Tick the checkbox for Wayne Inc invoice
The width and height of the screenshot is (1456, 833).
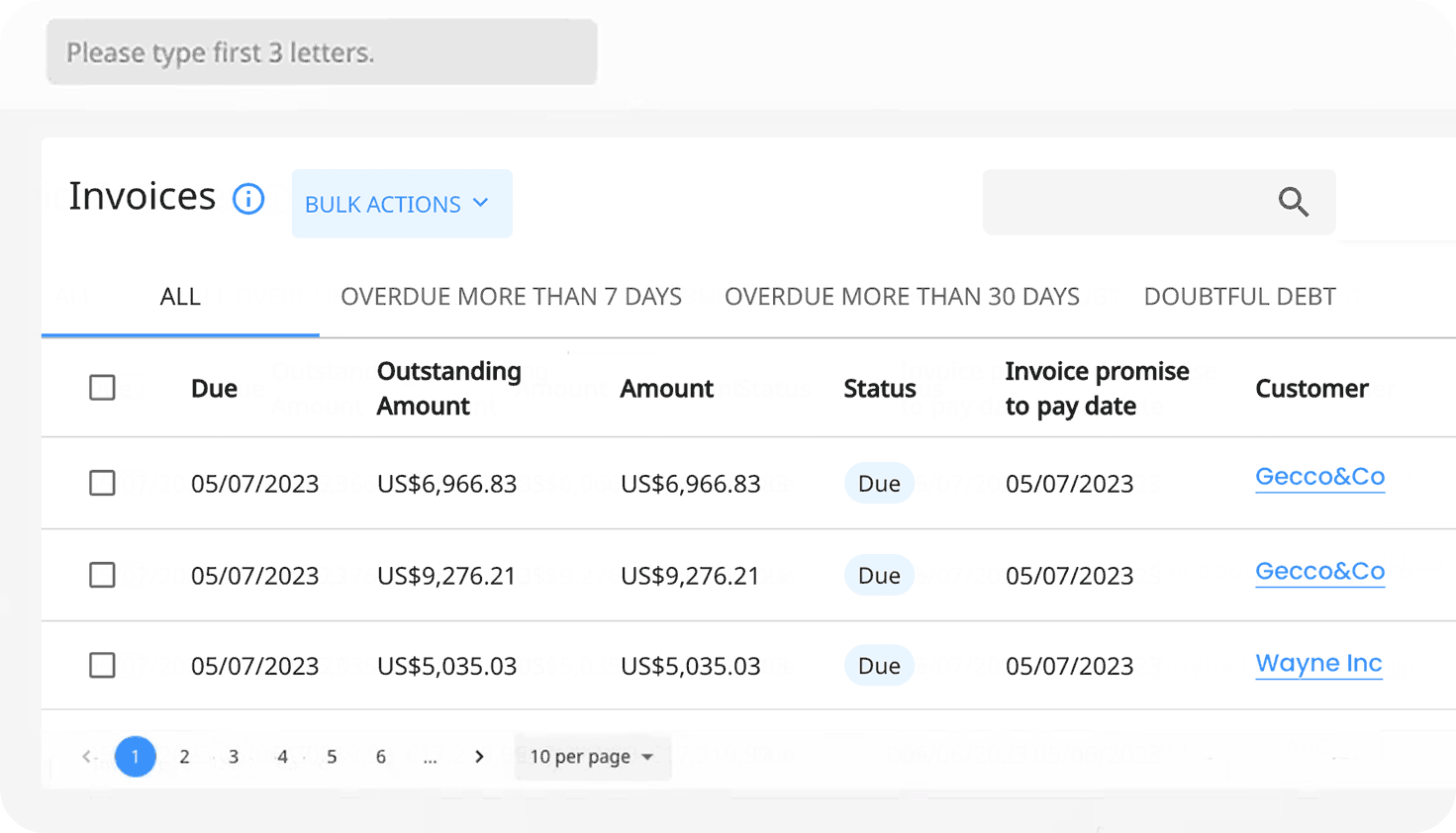pos(102,665)
